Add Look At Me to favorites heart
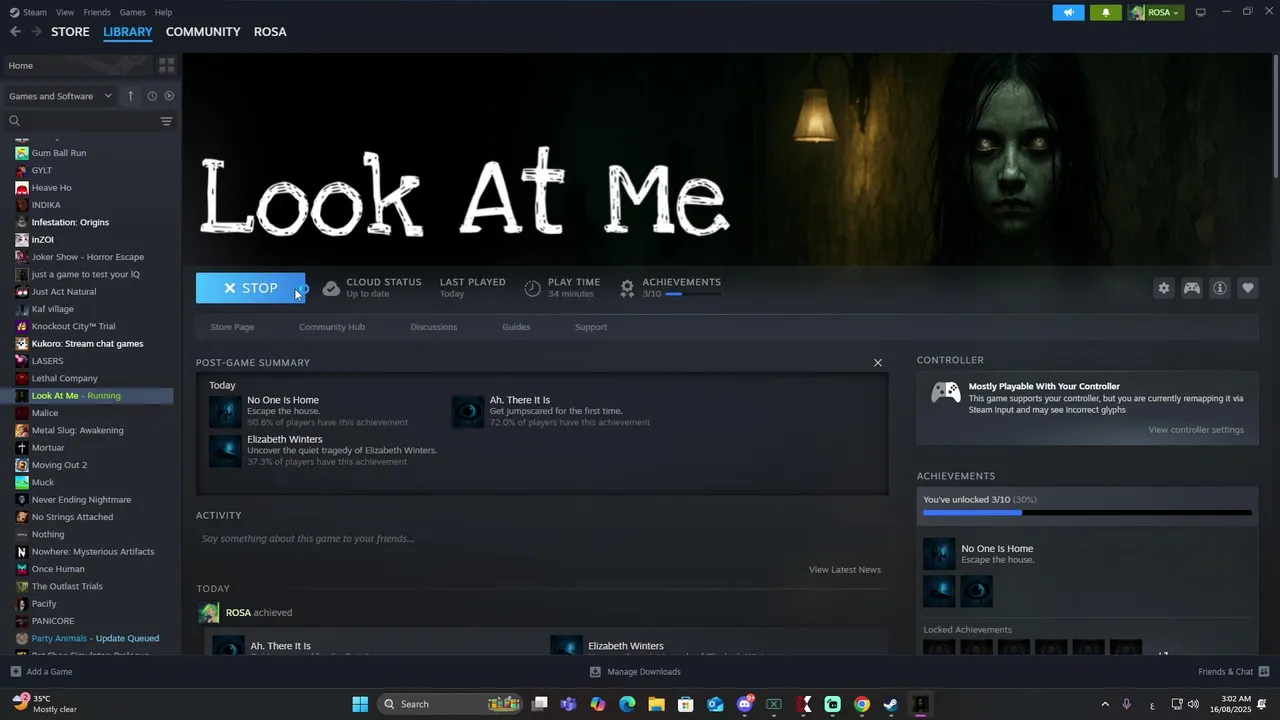Screen dimensions: 1280x720 tap(1248, 288)
